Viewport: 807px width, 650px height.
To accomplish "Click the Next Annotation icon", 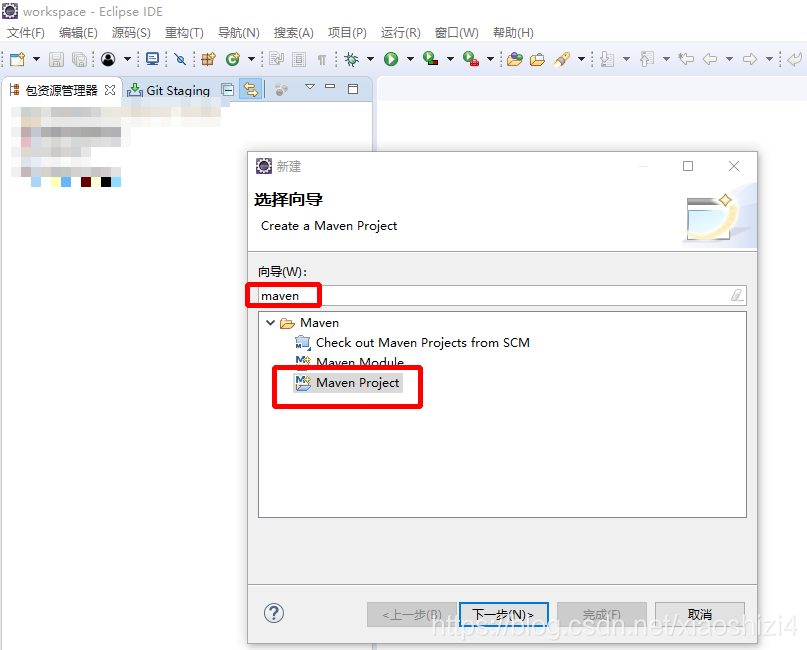I will point(607,59).
